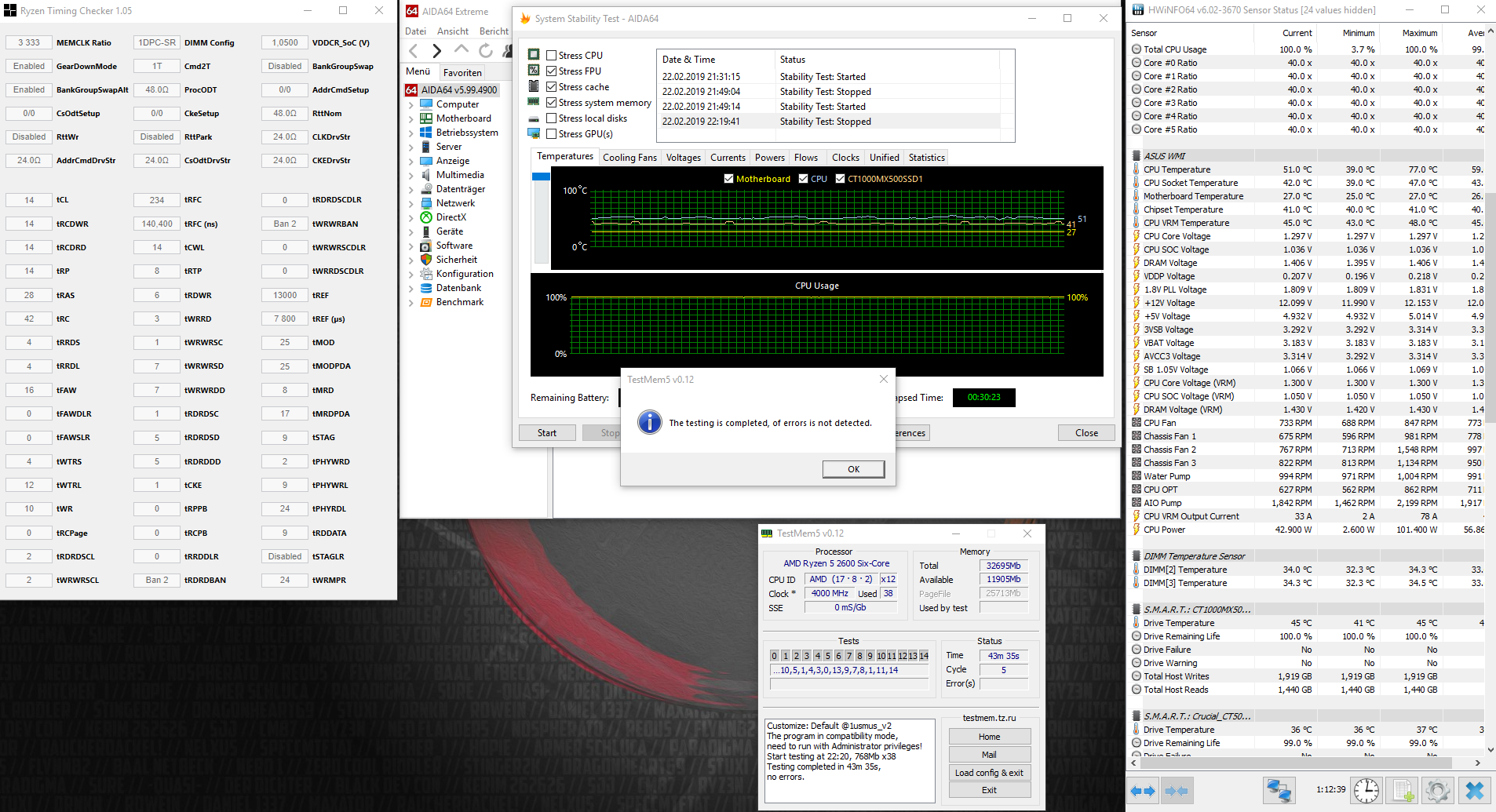Screen dimensions: 1496x812
Task: Expand the Motherboard tree node
Action: 411,118
